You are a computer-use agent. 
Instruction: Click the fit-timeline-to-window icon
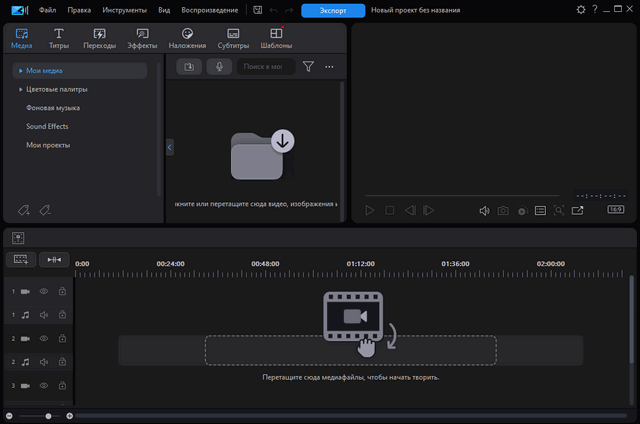point(54,259)
